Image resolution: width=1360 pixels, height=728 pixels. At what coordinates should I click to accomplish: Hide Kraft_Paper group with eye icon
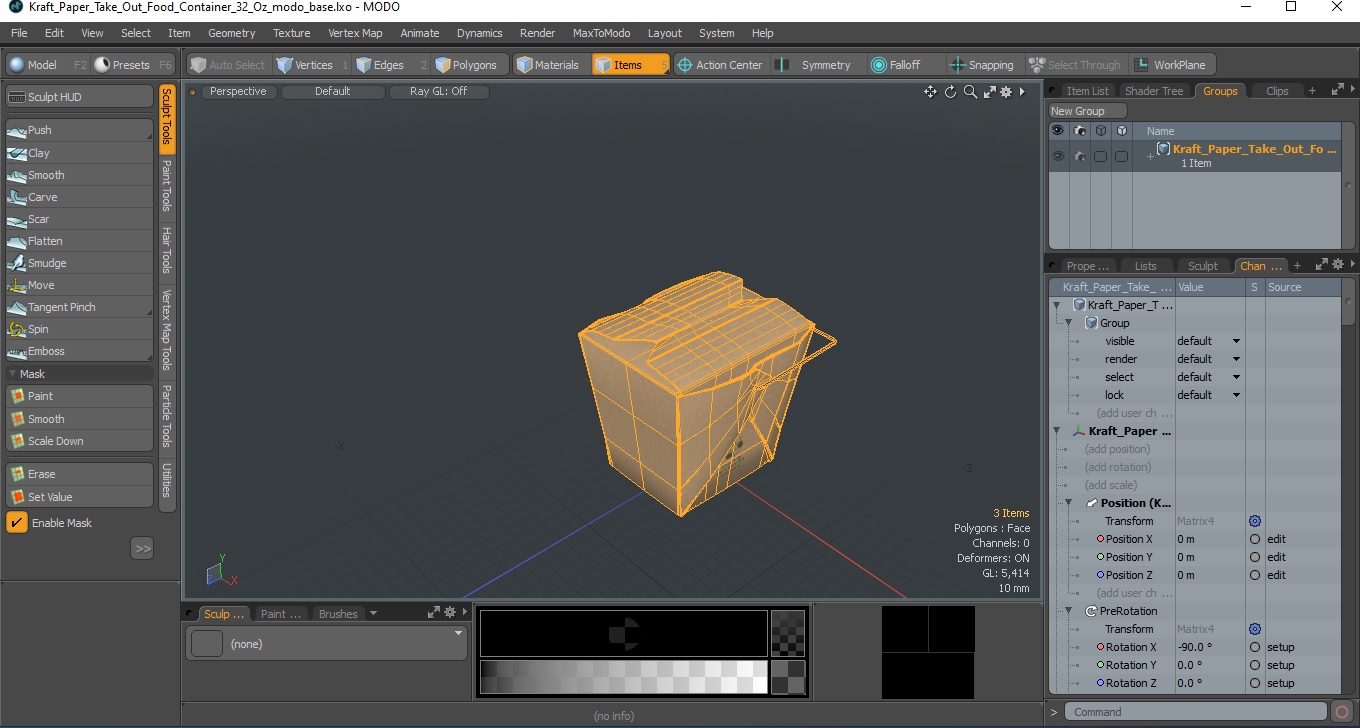[x=1058, y=156]
